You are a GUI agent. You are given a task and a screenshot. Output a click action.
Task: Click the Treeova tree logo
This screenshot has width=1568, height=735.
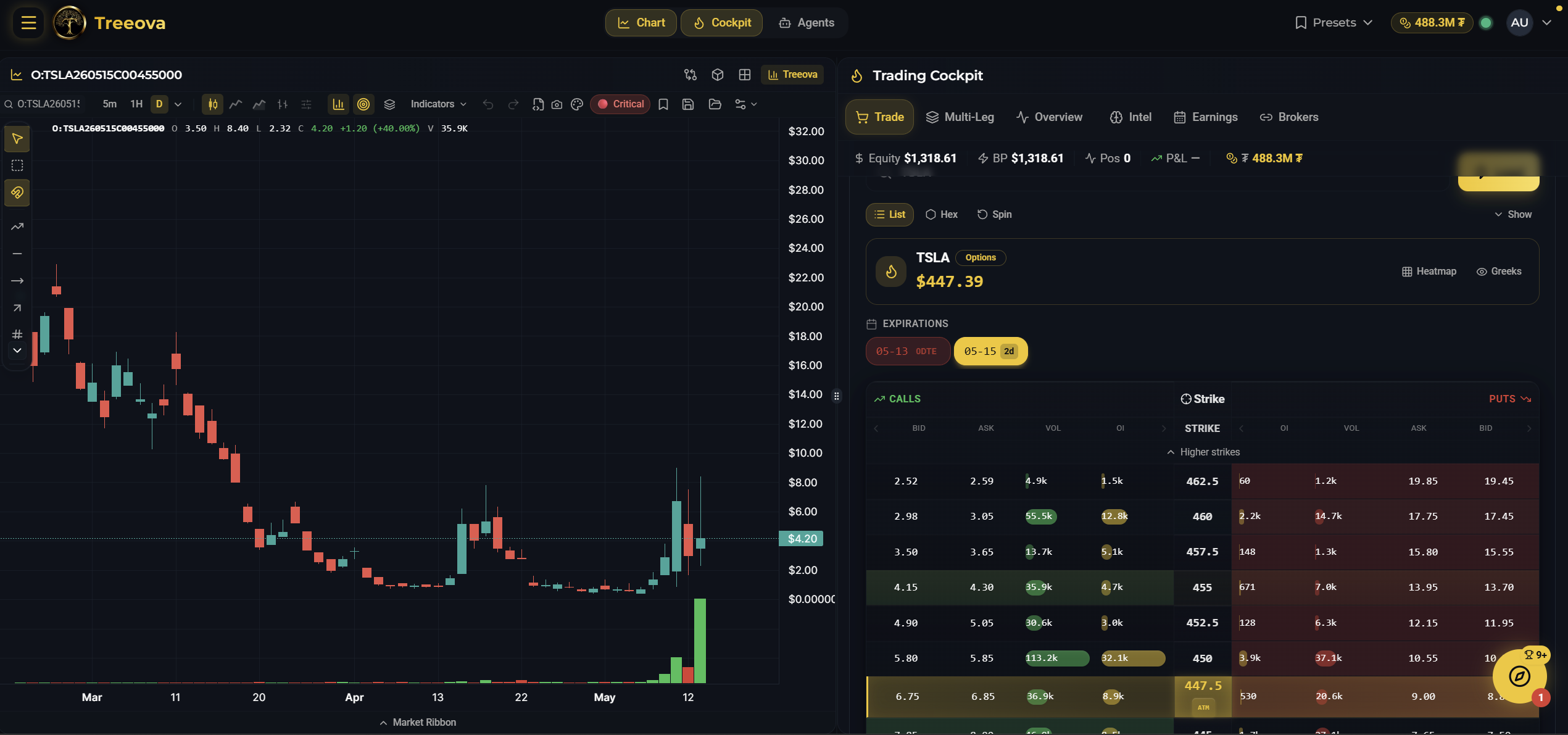coord(69,23)
